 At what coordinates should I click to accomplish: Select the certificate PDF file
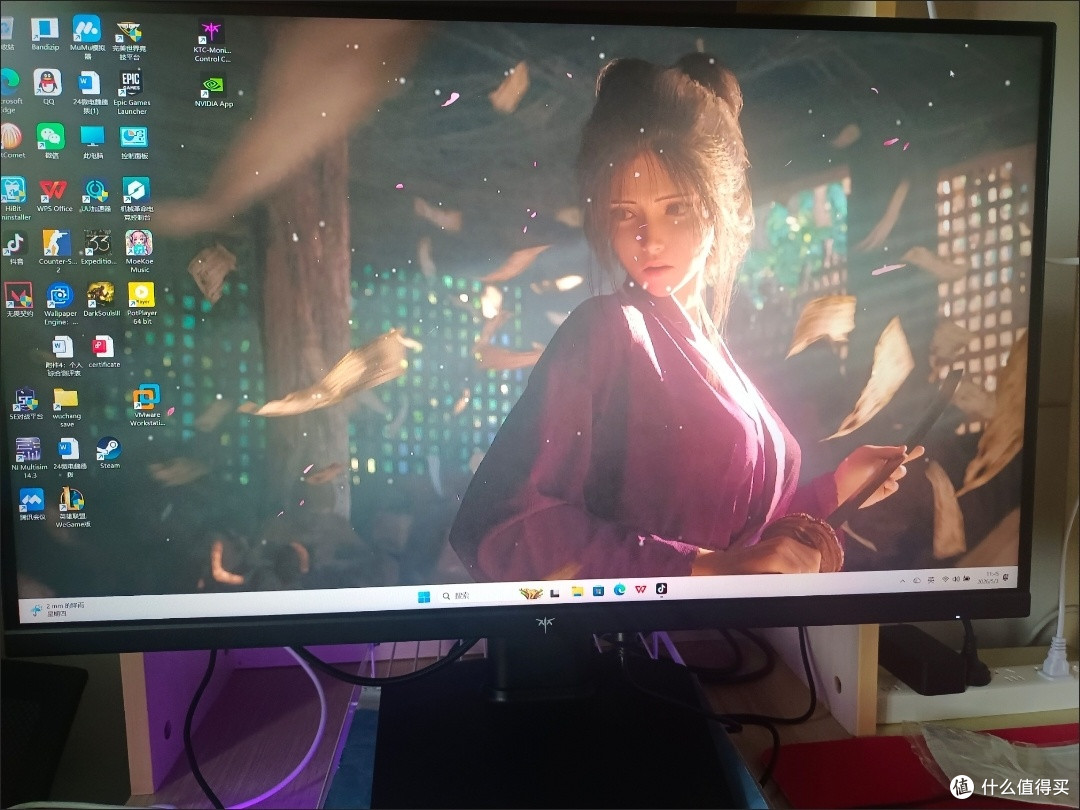103,351
